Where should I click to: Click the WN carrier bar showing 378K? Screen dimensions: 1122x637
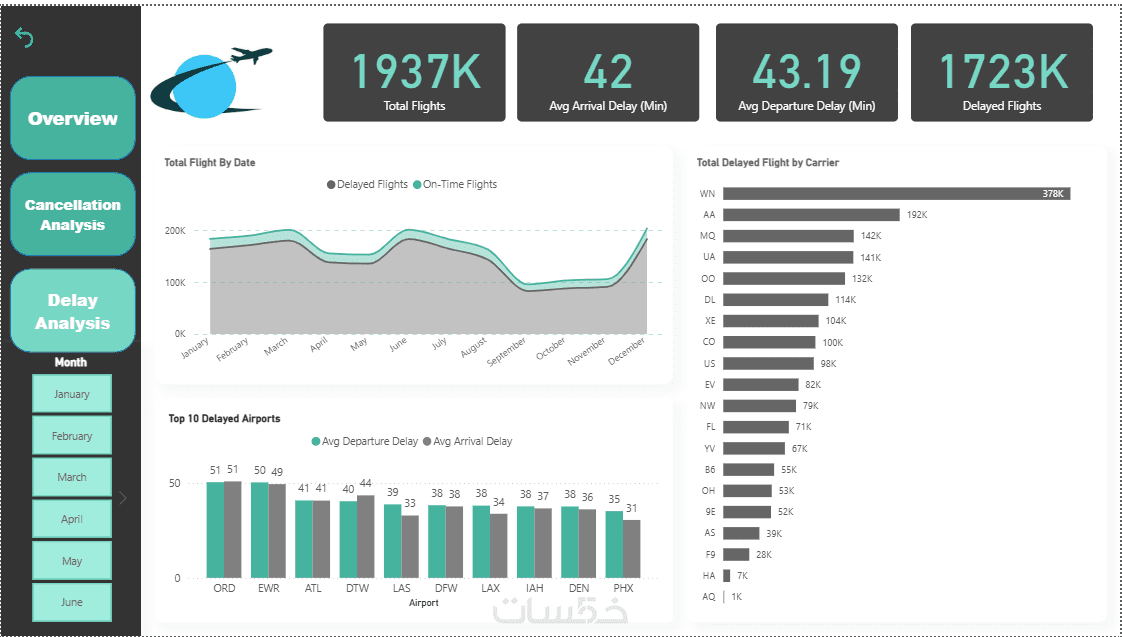pos(897,193)
